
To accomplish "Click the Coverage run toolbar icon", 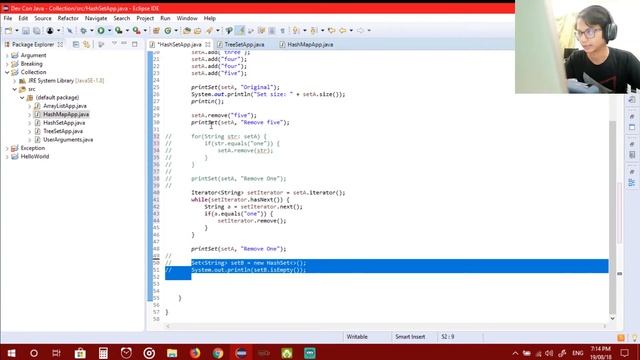I will click(118, 31).
